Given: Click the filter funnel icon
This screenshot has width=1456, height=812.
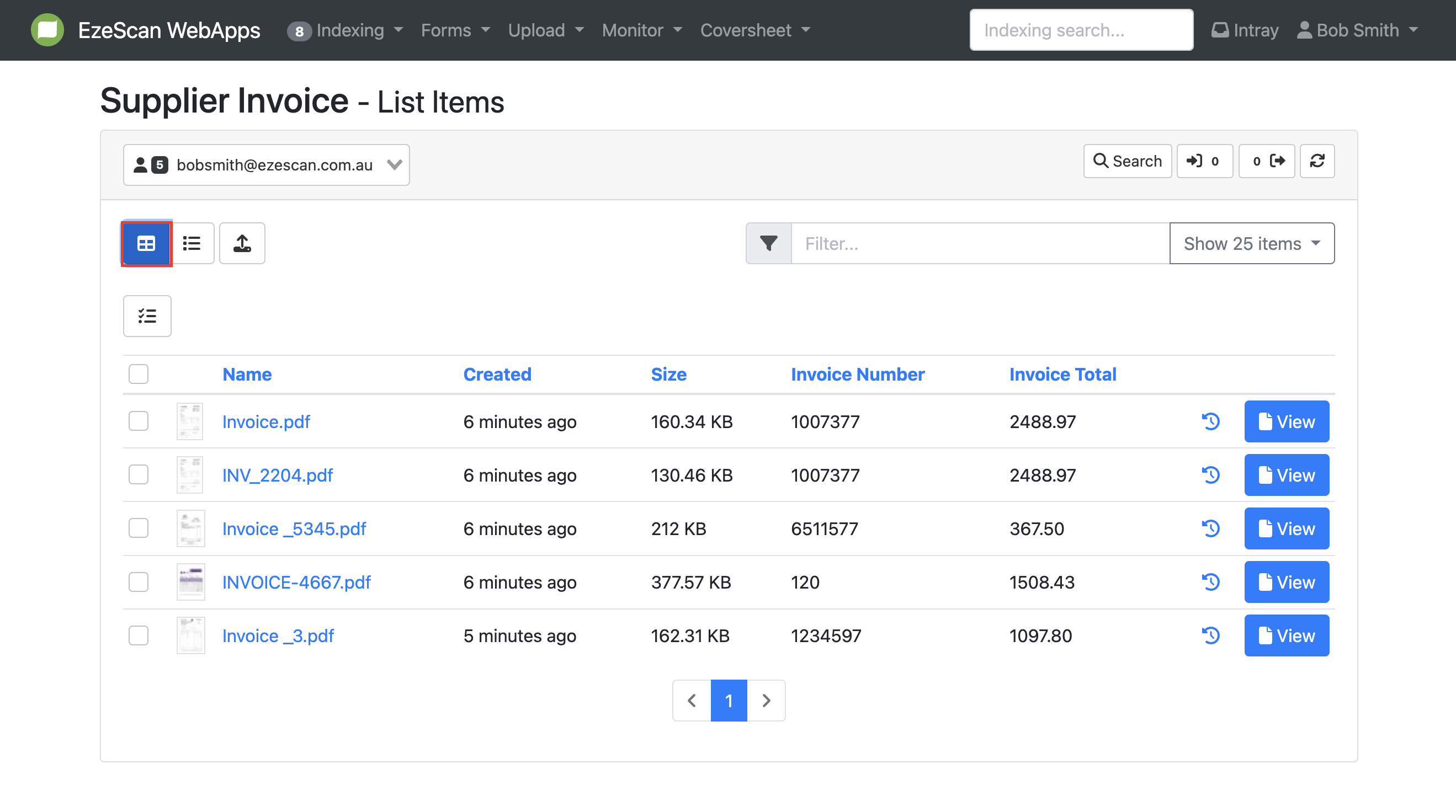Looking at the screenshot, I should coord(768,243).
